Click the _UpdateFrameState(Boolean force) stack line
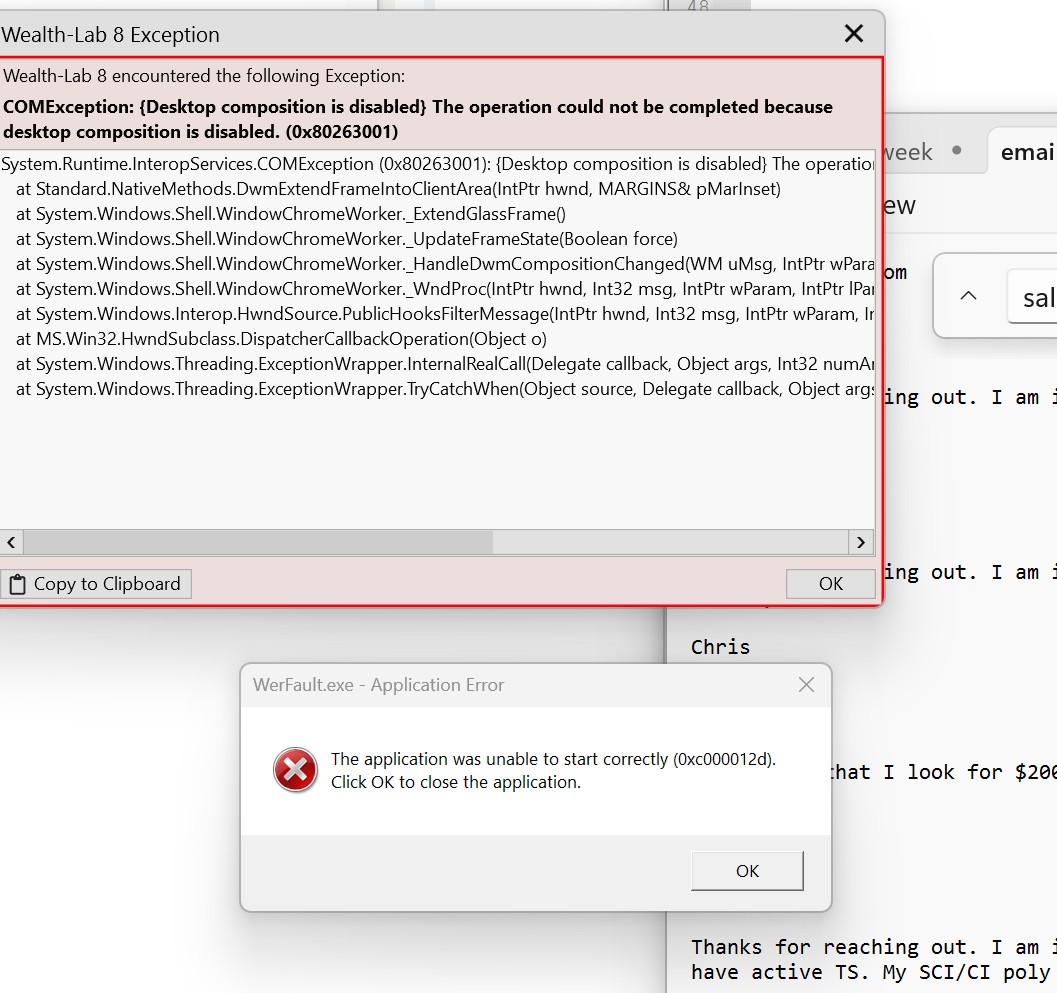Screen dimensions: 1057x993 coord(346,239)
